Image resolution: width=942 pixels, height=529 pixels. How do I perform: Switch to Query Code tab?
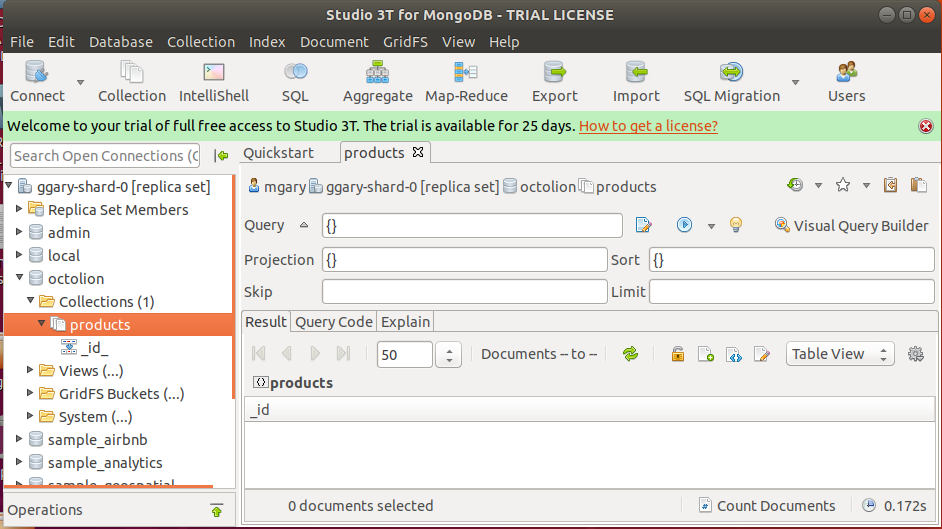coord(334,322)
